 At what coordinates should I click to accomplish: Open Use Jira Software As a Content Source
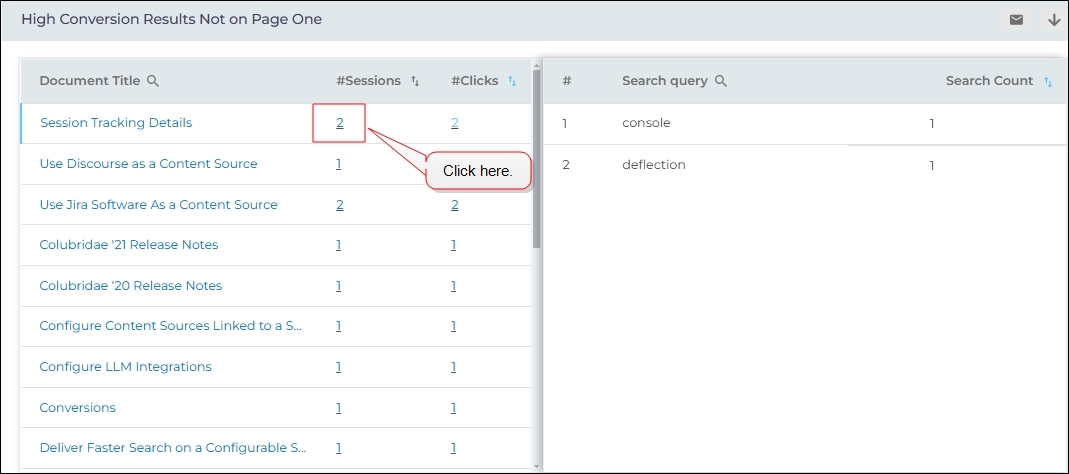(158, 205)
